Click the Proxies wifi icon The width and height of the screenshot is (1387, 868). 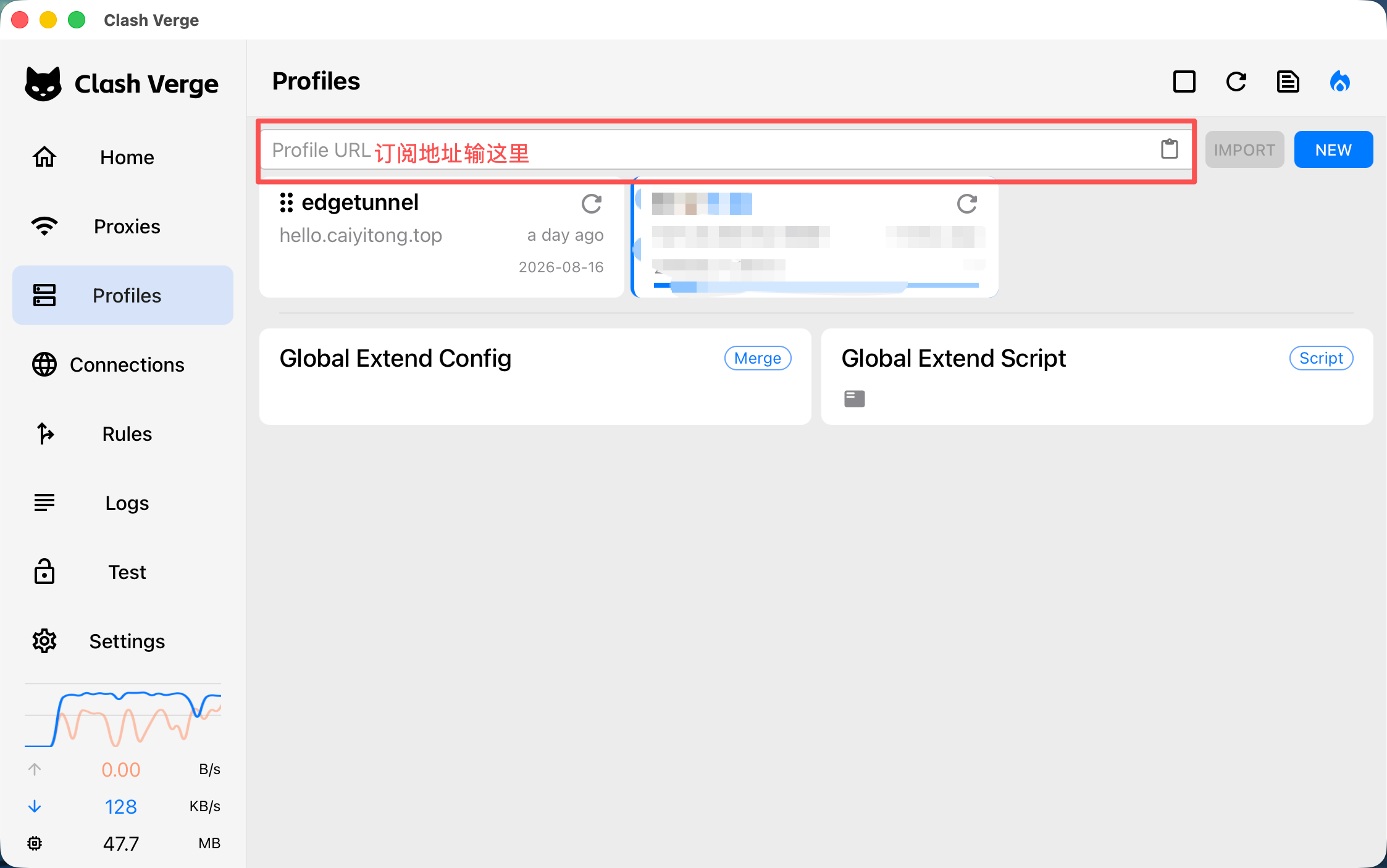44,226
